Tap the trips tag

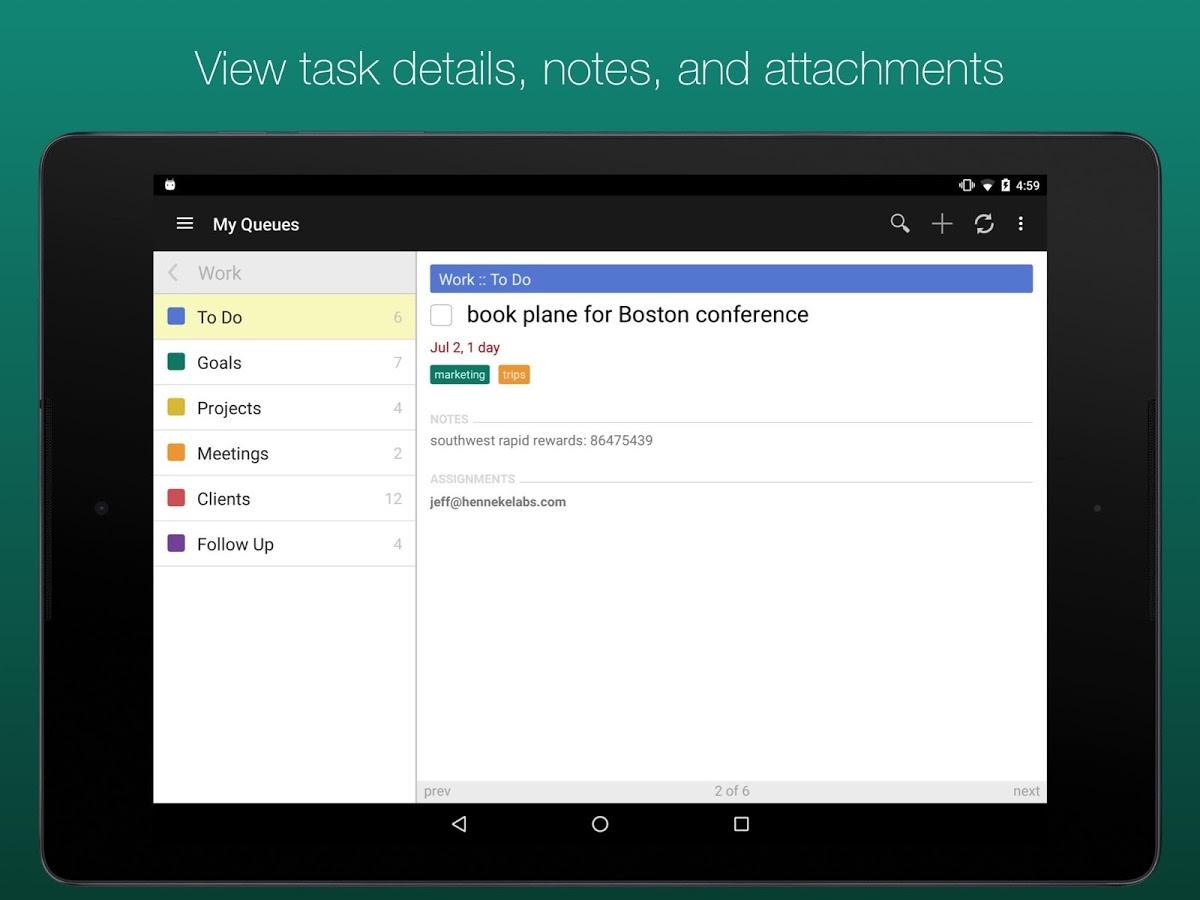point(514,375)
